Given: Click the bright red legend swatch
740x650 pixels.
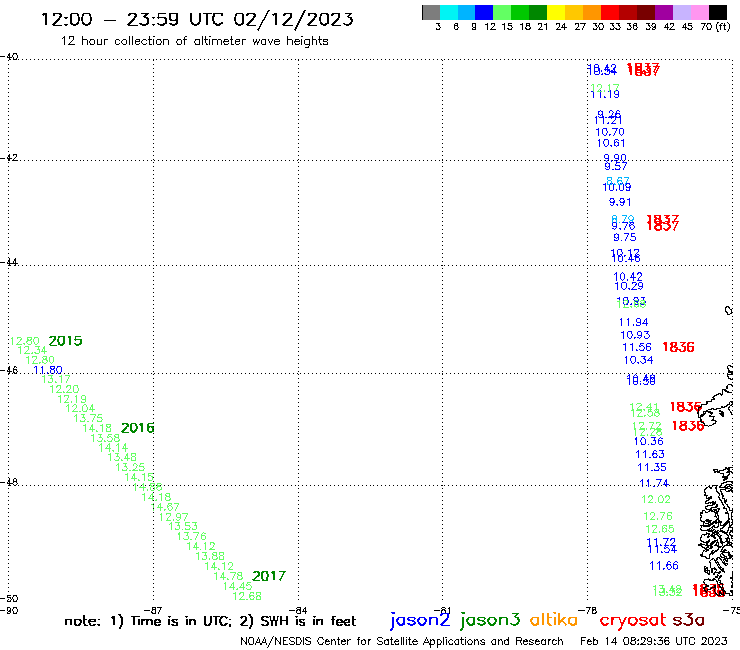Looking at the screenshot, I should [610, 12].
